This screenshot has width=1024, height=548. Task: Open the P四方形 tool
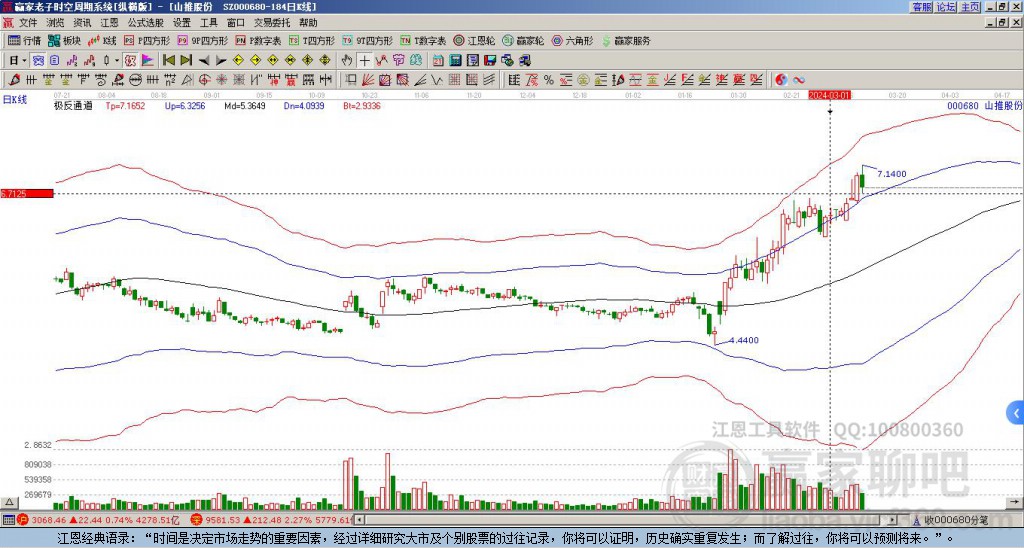point(147,40)
